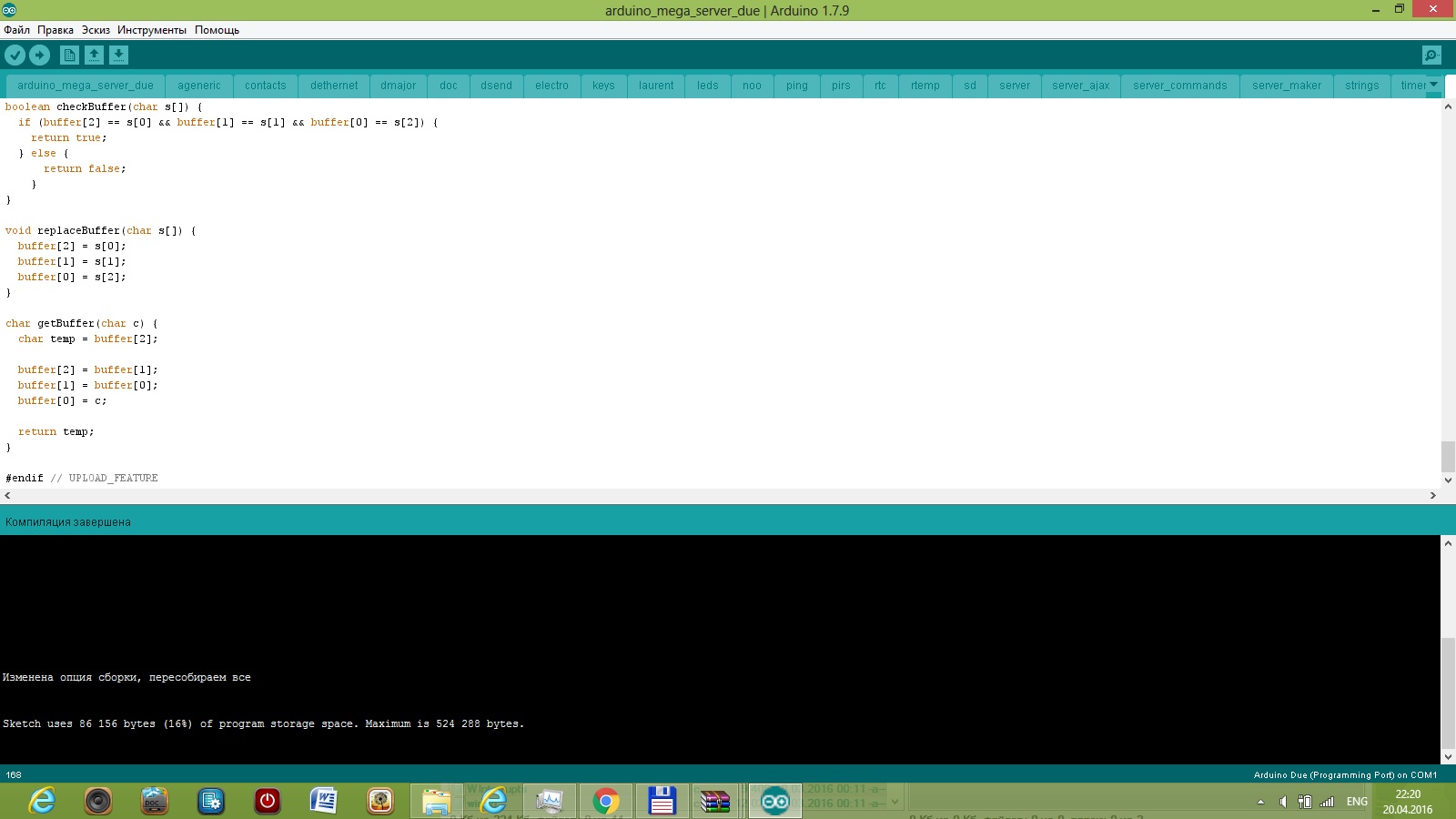
Task: Switch to the dsend tab
Action: (x=497, y=86)
